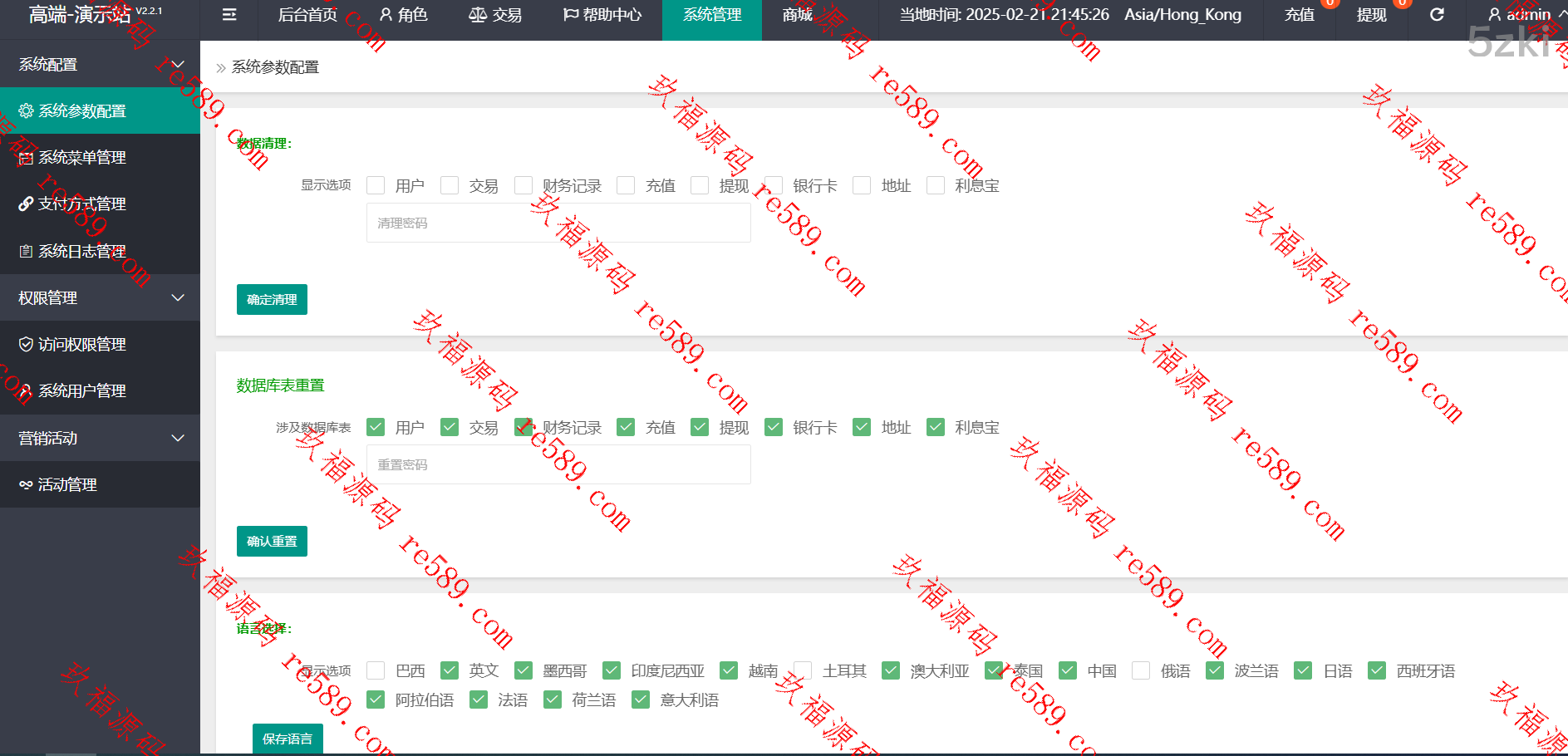
Task: Collapse the 系统配置 sidebar group
Action: pyautogui.click(x=177, y=64)
